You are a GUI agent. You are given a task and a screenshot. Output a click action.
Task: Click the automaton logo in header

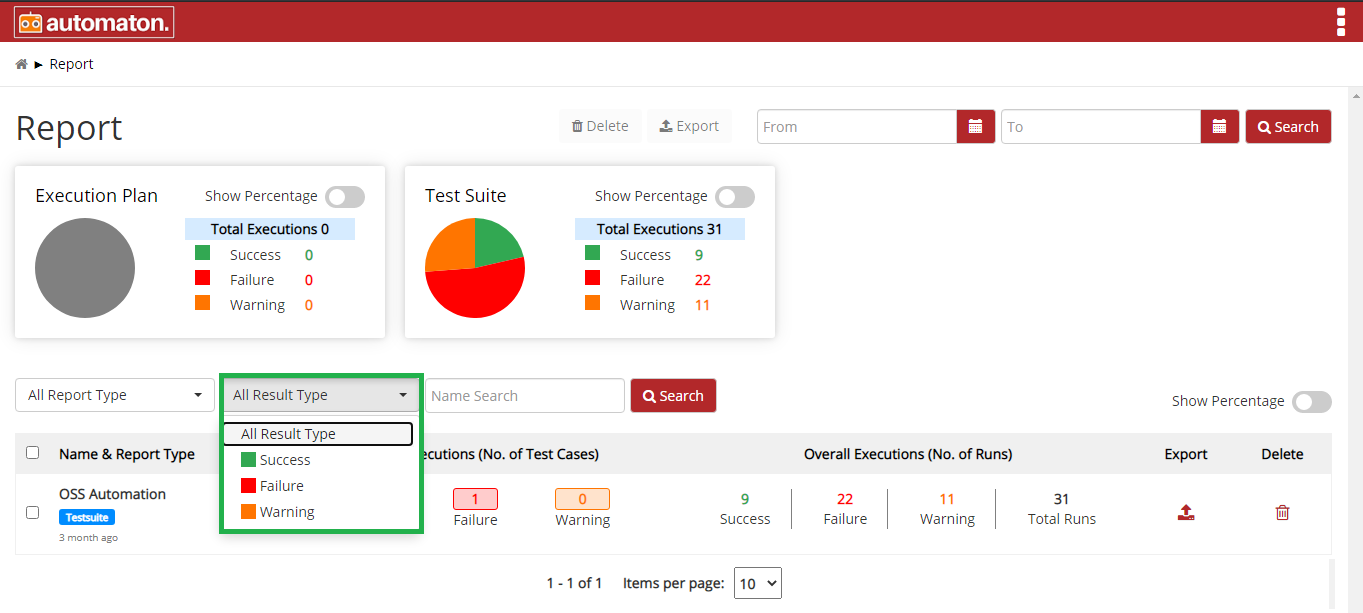pyautogui.click(x=94, y=22)
